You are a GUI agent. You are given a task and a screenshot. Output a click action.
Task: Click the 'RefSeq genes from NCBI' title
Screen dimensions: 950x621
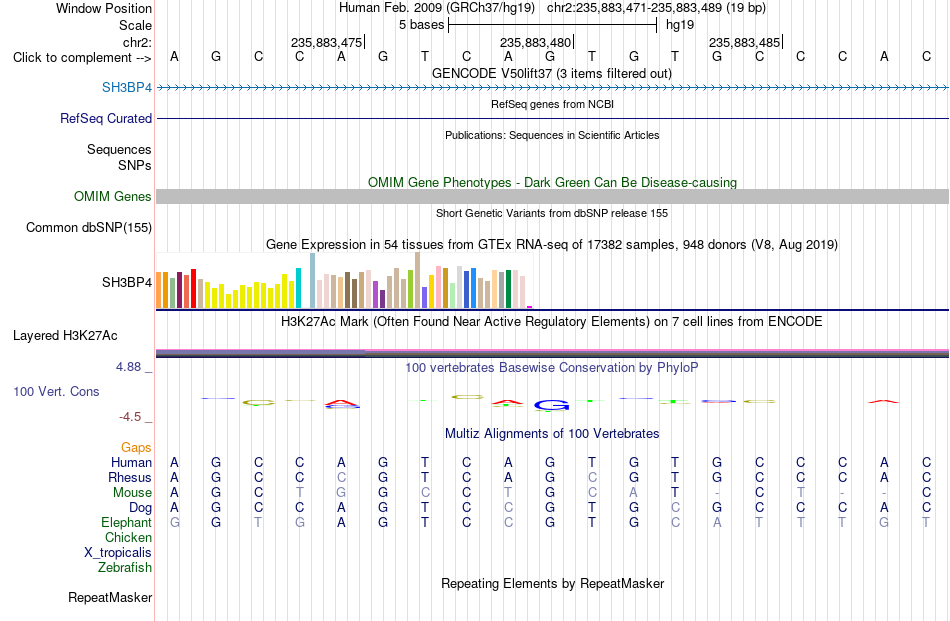tap(552, 104)
